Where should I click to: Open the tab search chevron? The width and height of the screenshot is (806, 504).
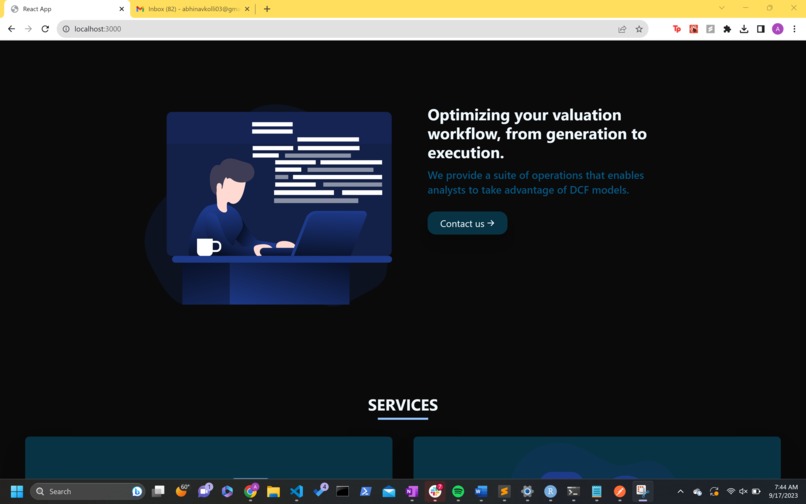(x=722, y=8)
